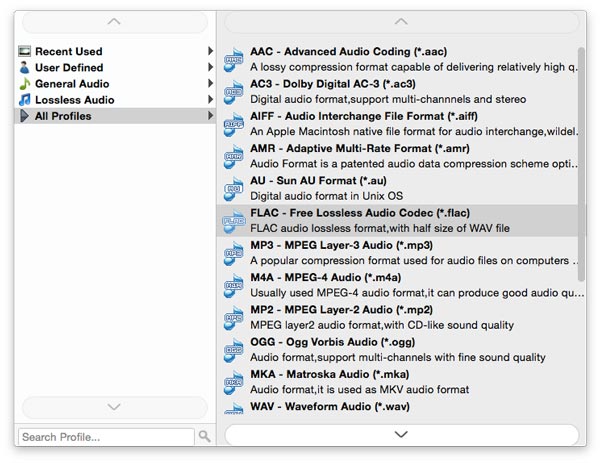The height and width of the screenshot is (463, 600).
Task: Click the Recent Used category icon
Action: (24, 51)
